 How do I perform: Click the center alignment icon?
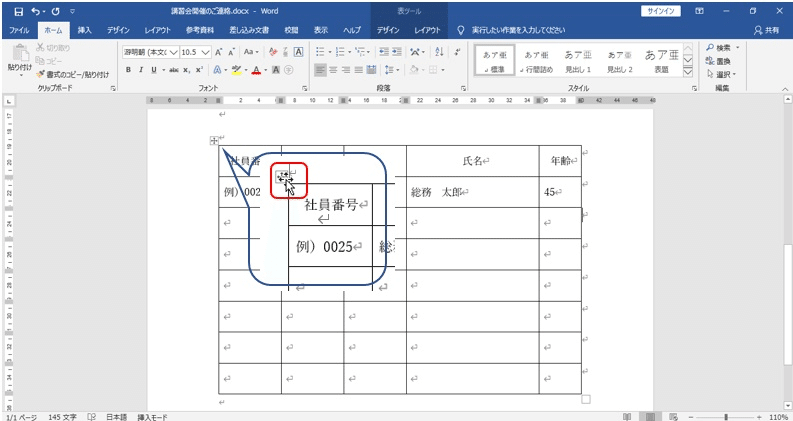pos(333,70)
